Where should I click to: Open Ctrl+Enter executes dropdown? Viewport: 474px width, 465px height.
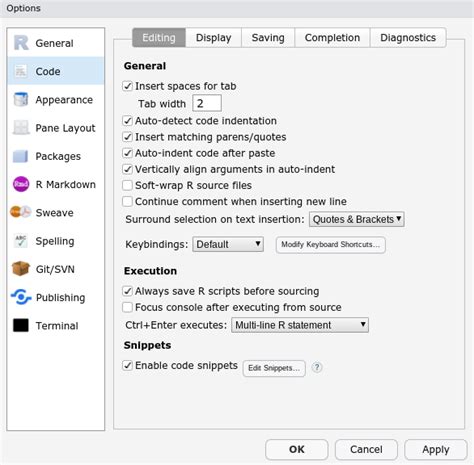[x=300, y=325]
